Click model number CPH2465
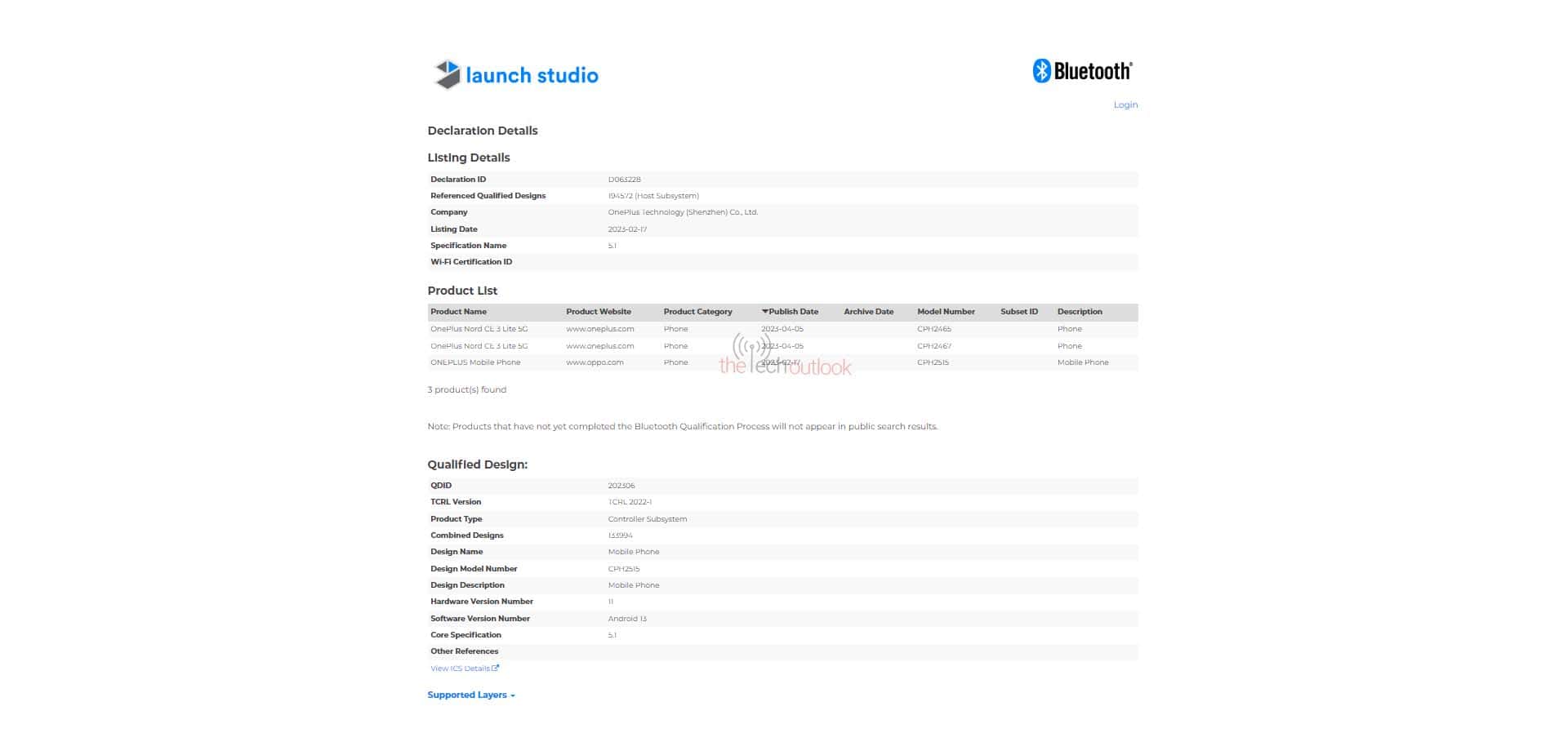The image size is (1568, 751). (x=934, y=329)
